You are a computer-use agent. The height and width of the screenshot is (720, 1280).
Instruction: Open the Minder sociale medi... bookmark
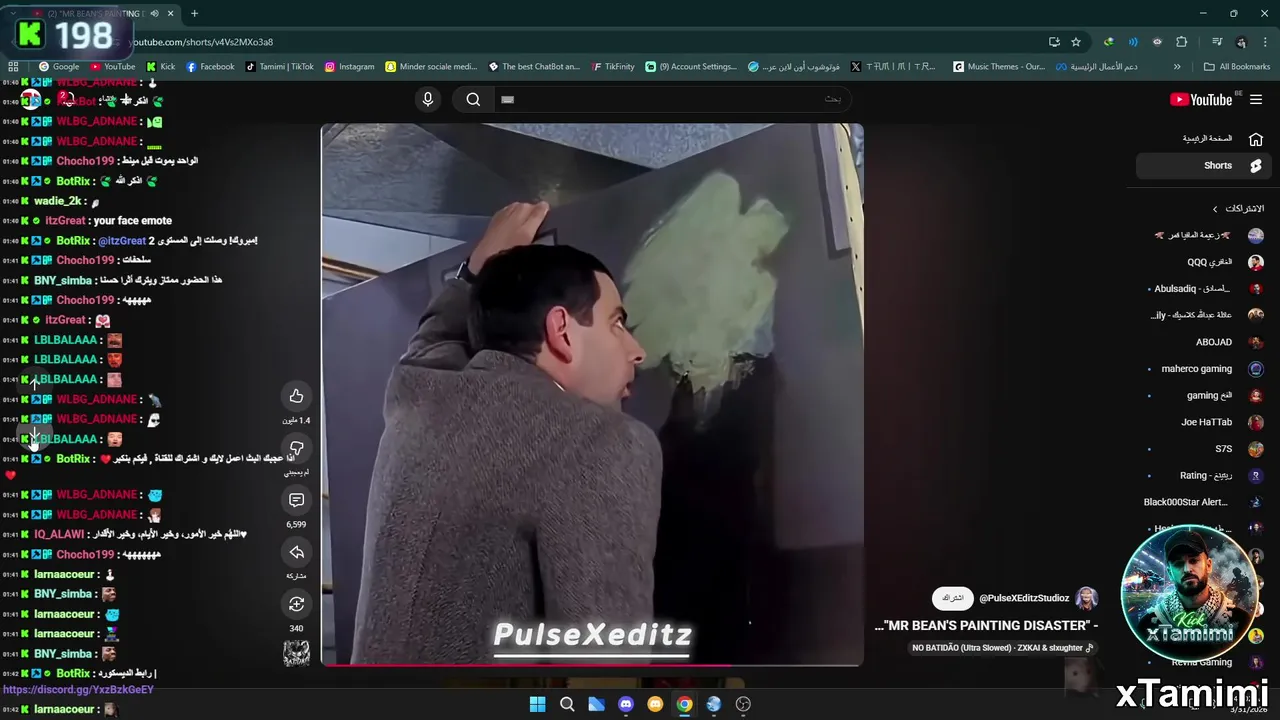point(431,67)
